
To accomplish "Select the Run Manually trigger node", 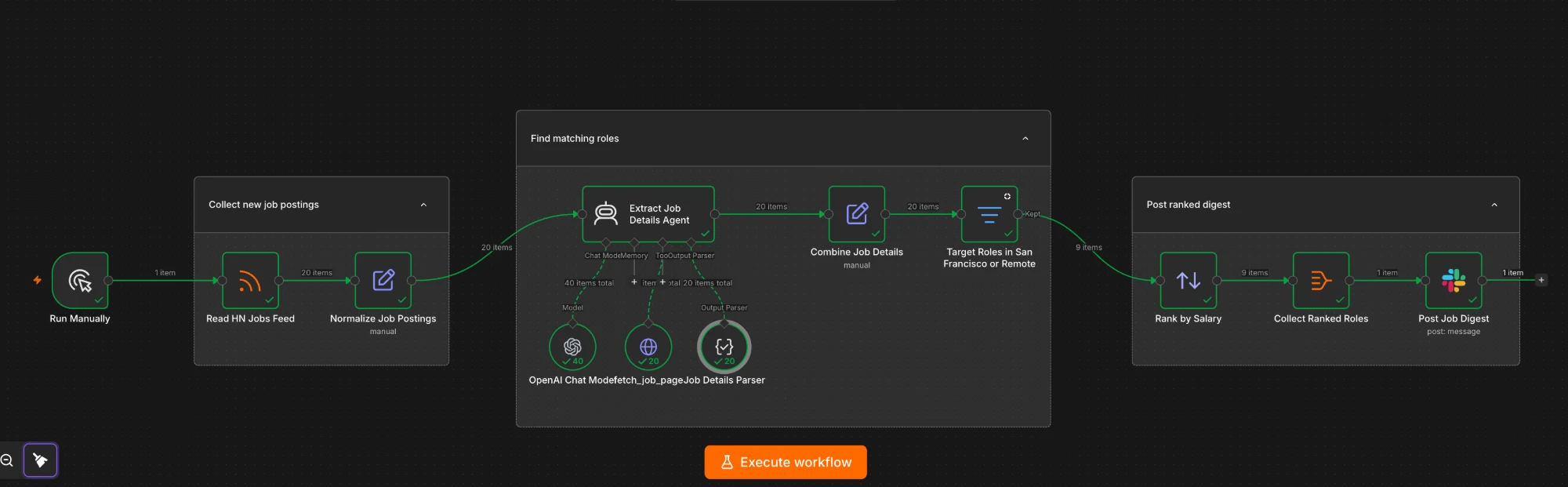I will point(80,280).
